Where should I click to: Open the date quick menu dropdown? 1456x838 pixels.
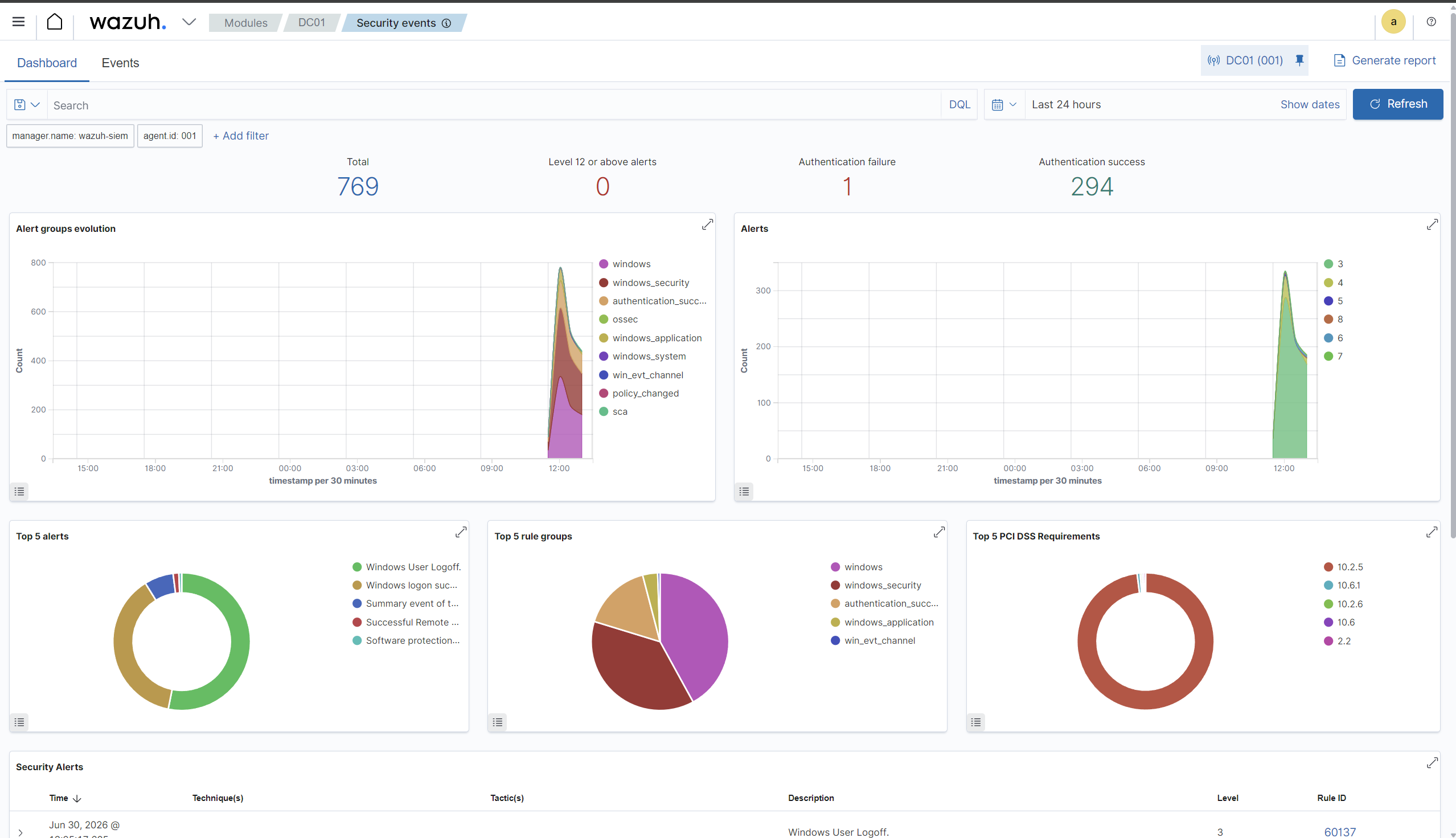(1004, 105)
